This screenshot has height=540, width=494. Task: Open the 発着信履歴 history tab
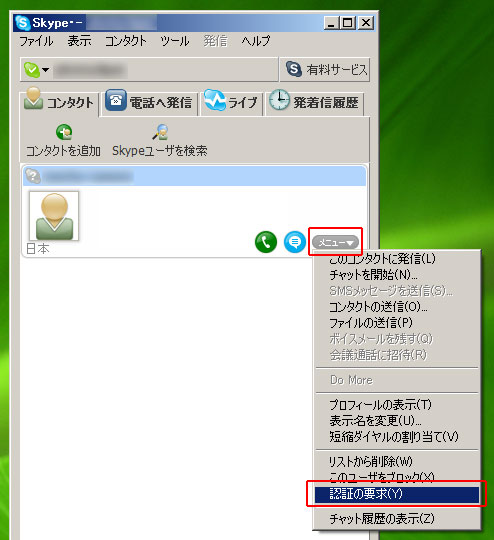click(315, 102)
